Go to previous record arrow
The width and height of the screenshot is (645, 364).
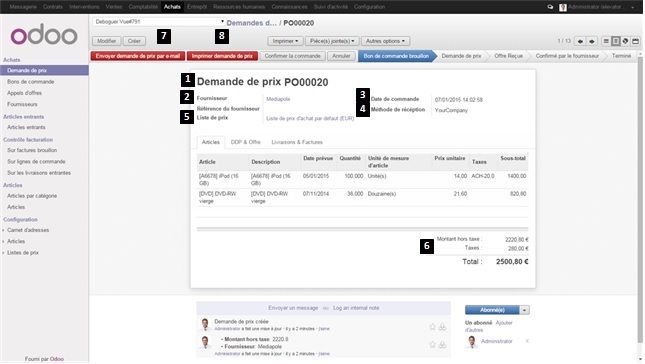click(580, 41)
